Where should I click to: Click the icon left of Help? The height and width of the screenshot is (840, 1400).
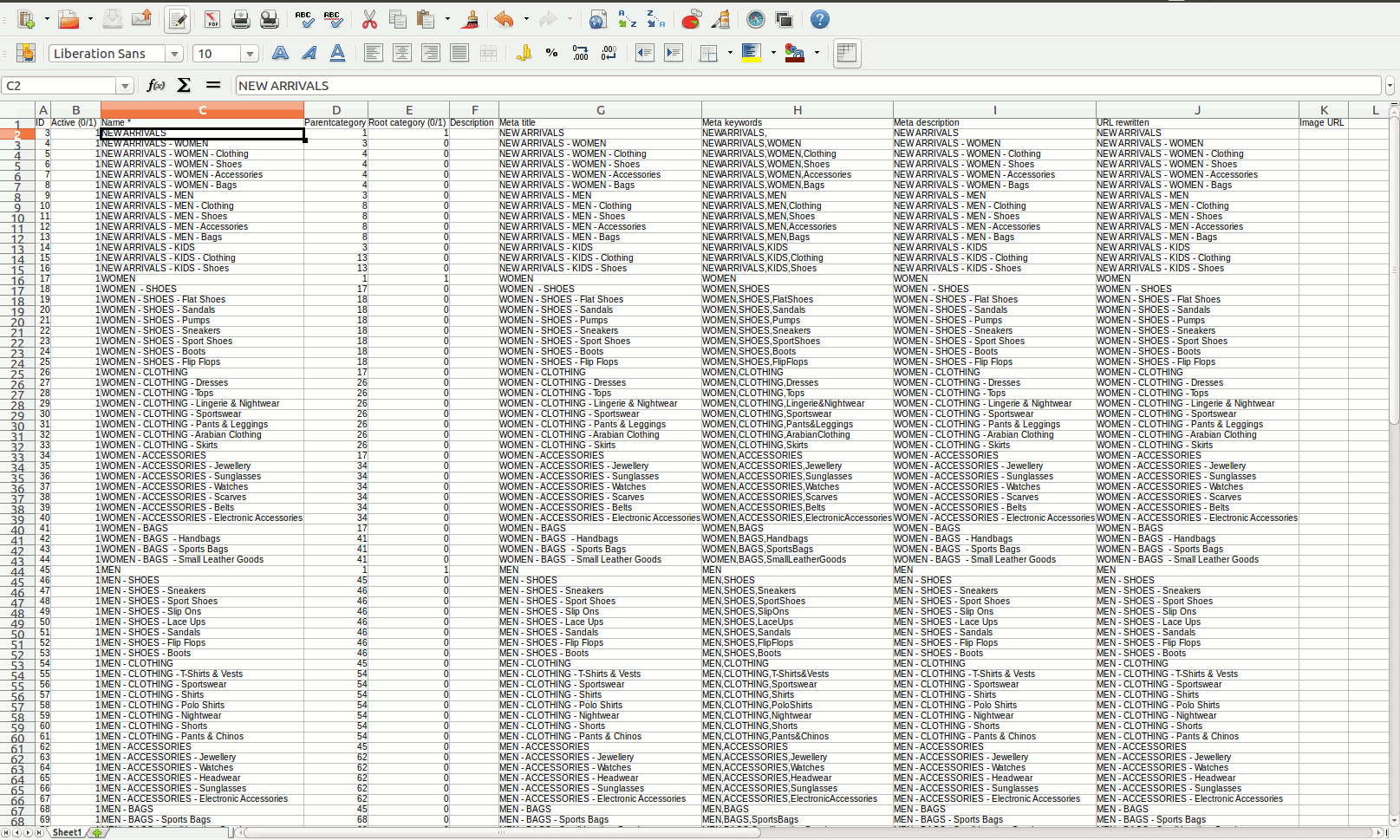pos(784,19)
